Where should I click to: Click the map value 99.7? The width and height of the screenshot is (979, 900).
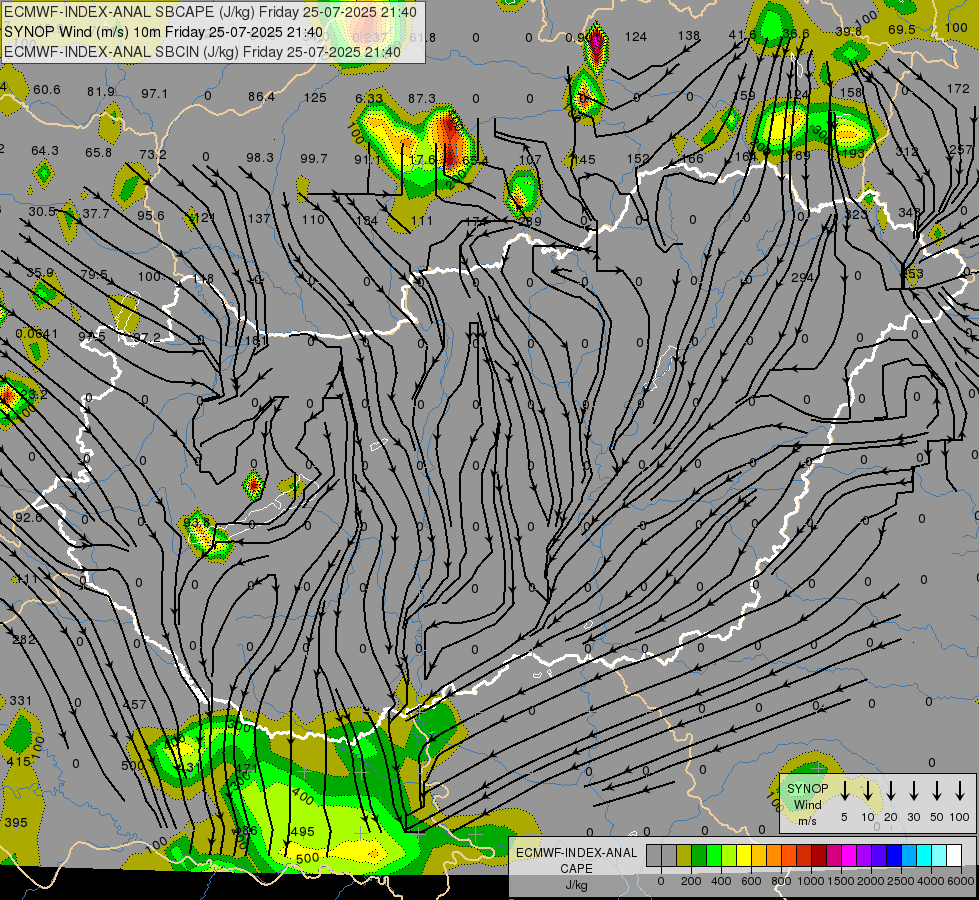click(313, 159)
